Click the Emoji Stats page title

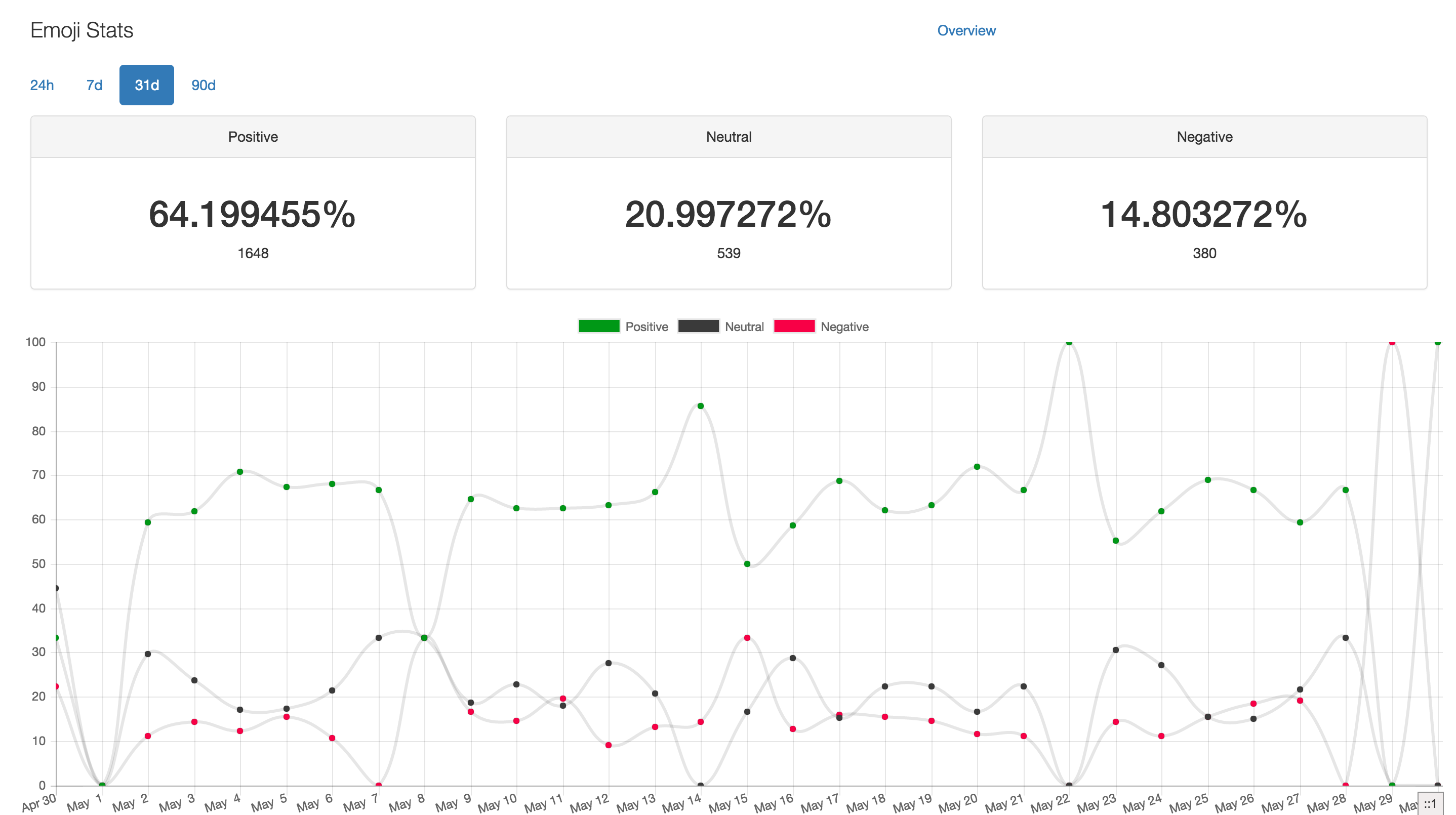pos(82,30)
